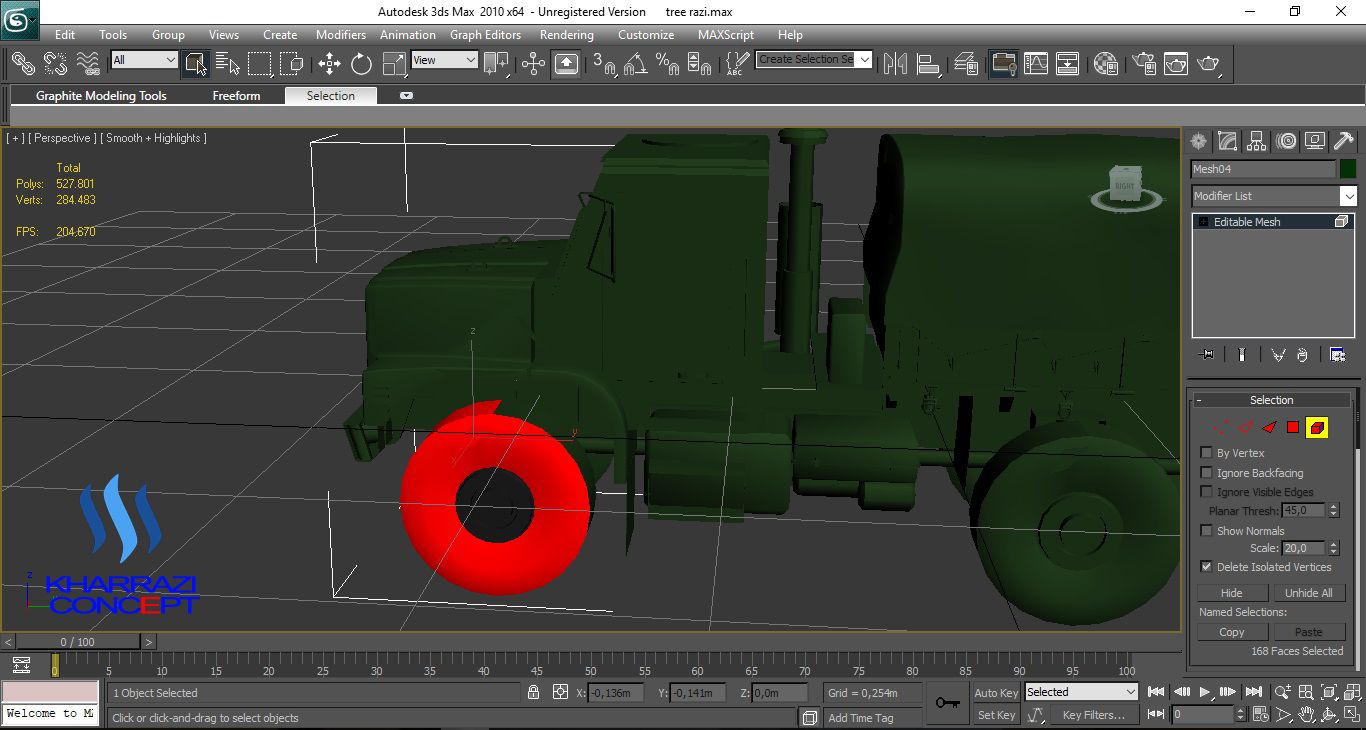Toggle the Selection Lock padlock
This screenshot has height=730, width=1366.
534,692
